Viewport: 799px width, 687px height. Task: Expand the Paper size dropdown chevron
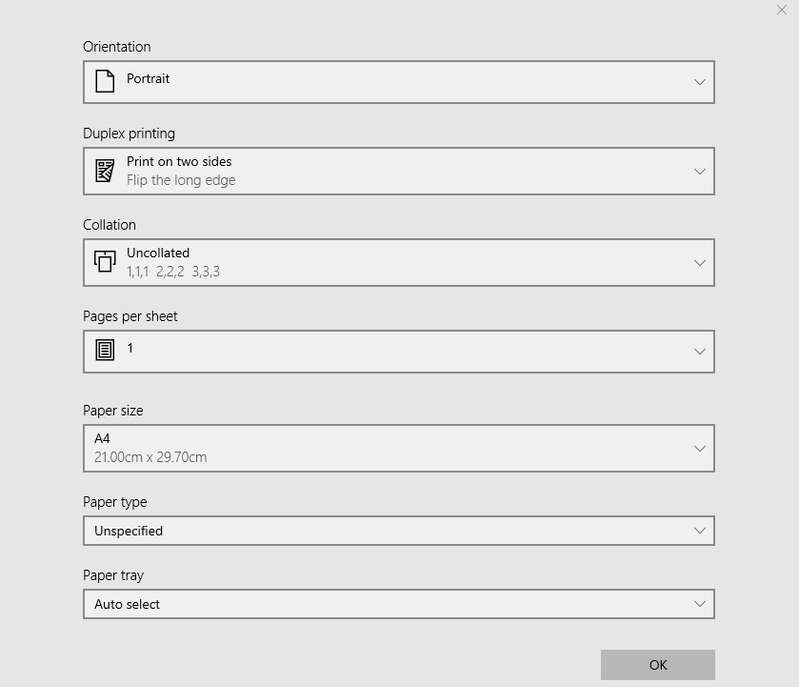(x=700, y=448)
